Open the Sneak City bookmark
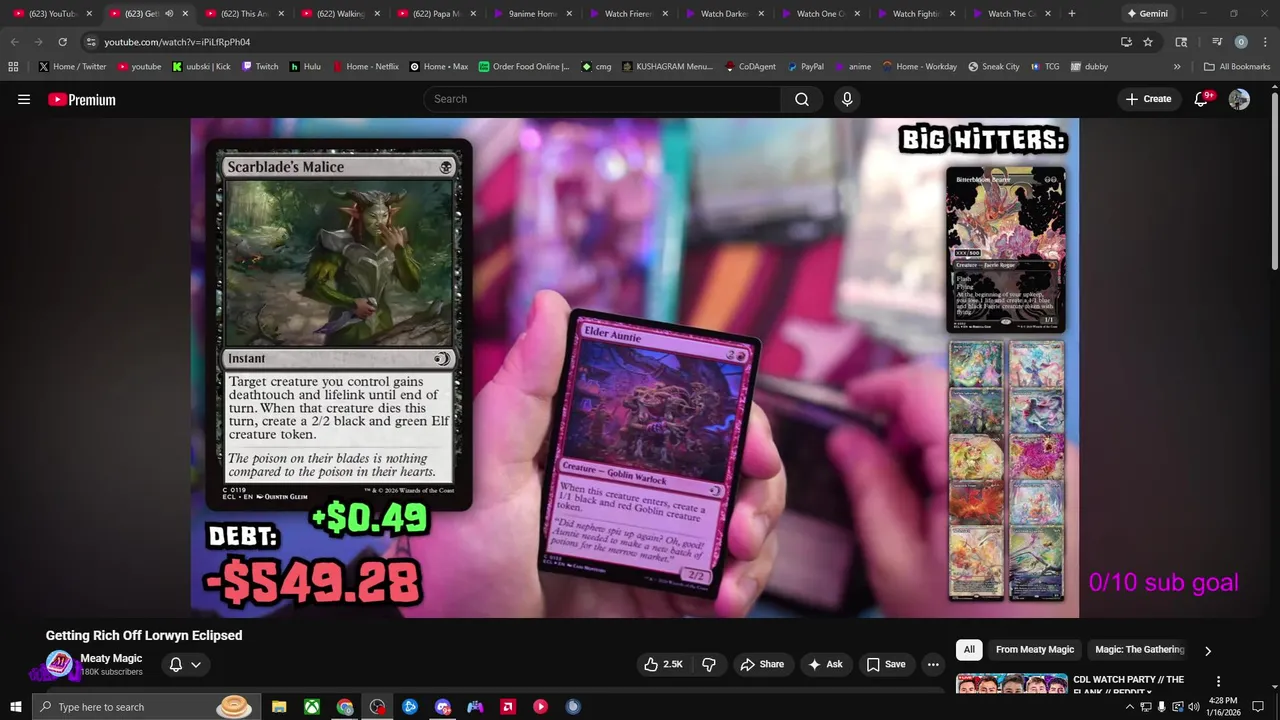Image resolution: width=1280 pixels, height=720 pixels. pos(994,67)
